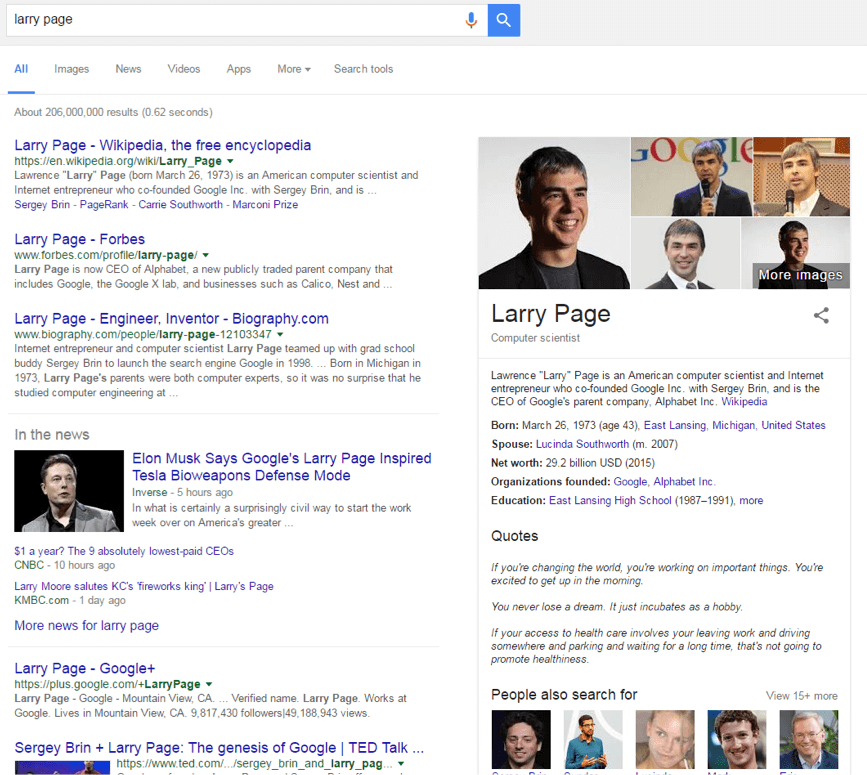Viewport: 867px width, 775px height.
Task: Open large Larry Page portrait photo
Action: 554,213
